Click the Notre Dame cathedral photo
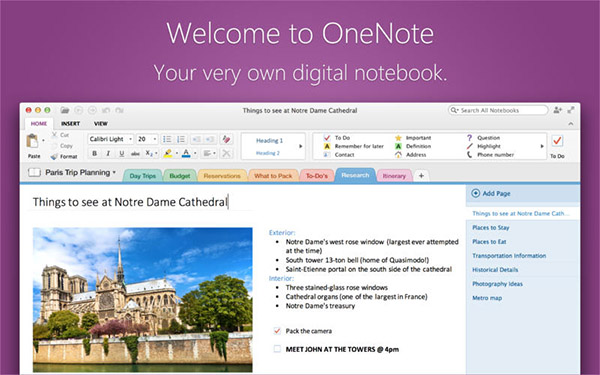Viewport: 600px width, 375px height. (143, 300)
